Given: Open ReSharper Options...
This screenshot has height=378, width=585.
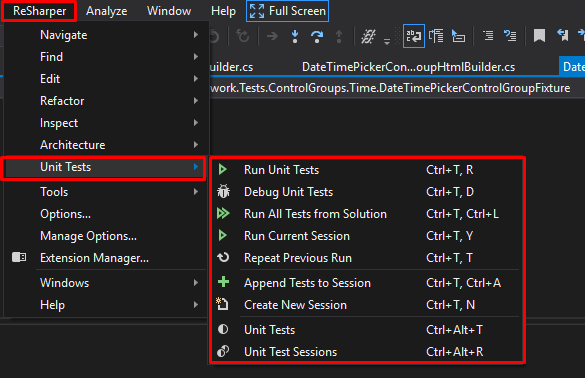Looking at the screenshot, I should [106, 214].
